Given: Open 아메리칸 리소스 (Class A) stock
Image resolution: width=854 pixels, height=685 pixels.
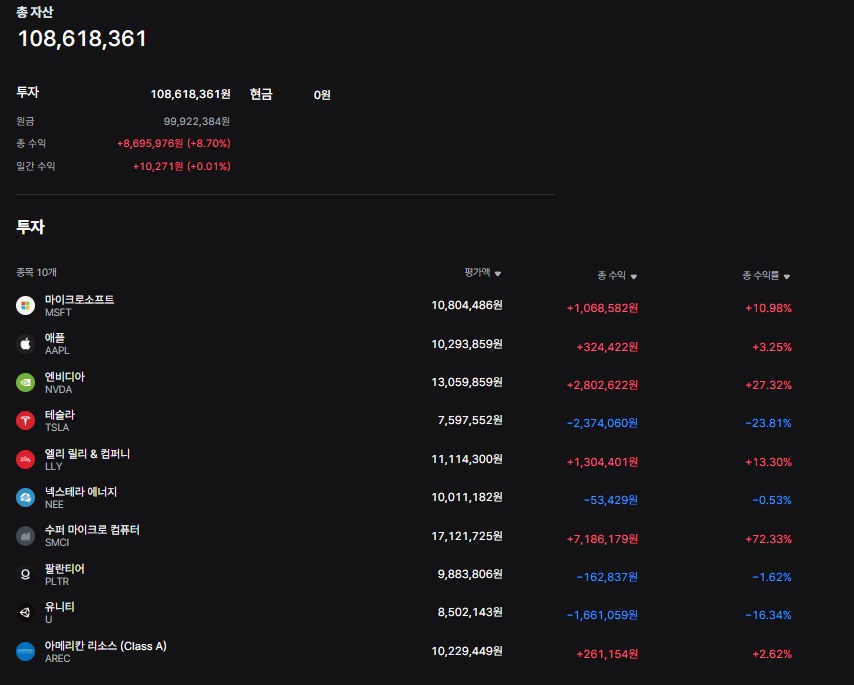Looking at the screenshot, I should pyautogui.click(x=106, y=646).
